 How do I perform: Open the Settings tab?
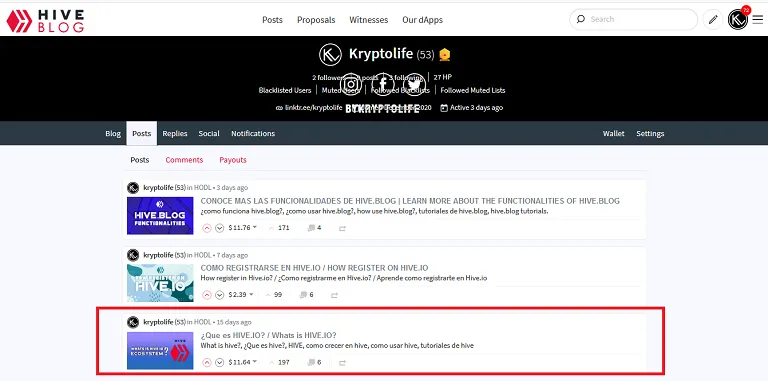[650, 133]
